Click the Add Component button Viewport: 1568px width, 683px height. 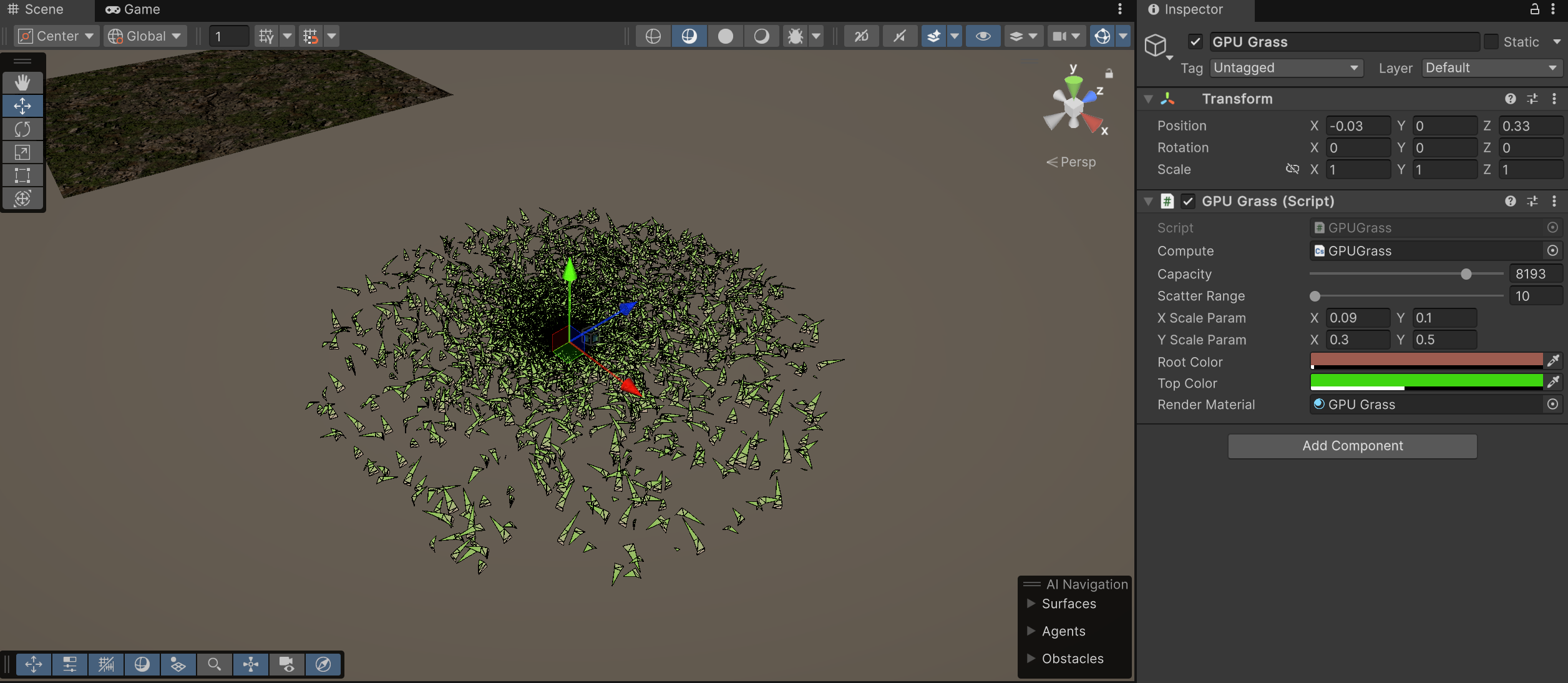(1352, 446)
